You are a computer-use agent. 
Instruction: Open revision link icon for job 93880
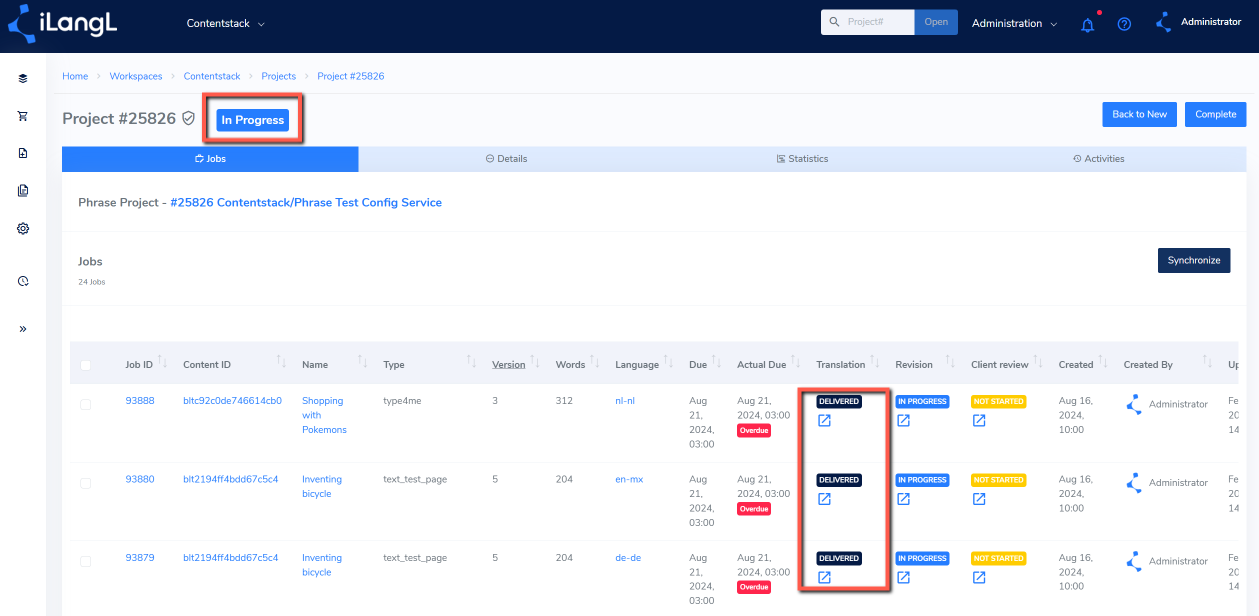903,499
